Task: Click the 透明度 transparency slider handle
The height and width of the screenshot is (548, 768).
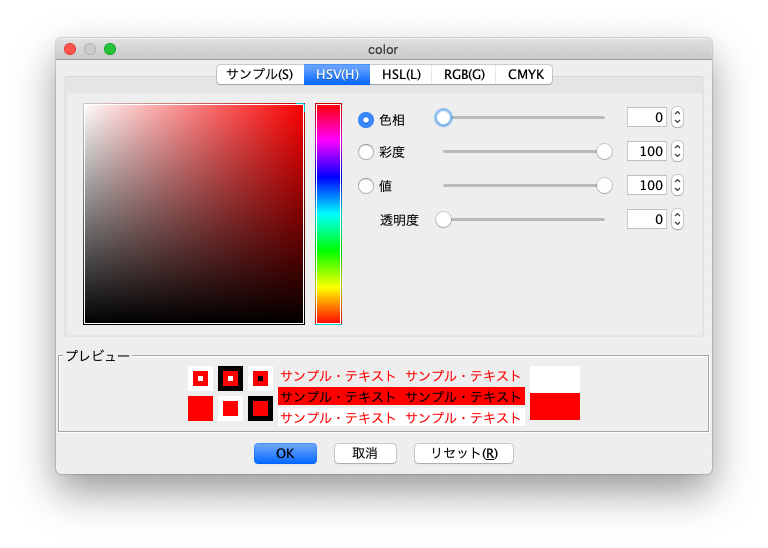Action: point(443,220)
